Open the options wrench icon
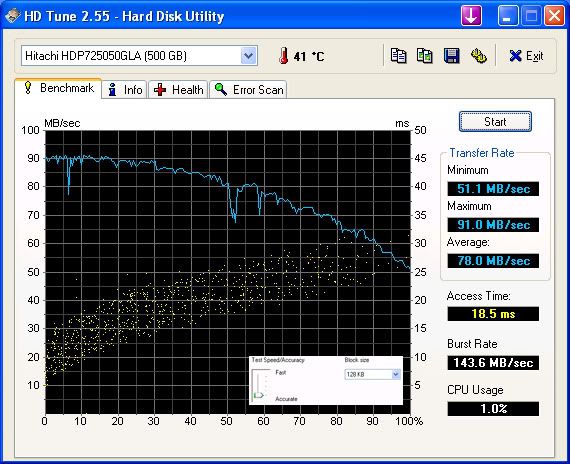 (x=478, y=56)
